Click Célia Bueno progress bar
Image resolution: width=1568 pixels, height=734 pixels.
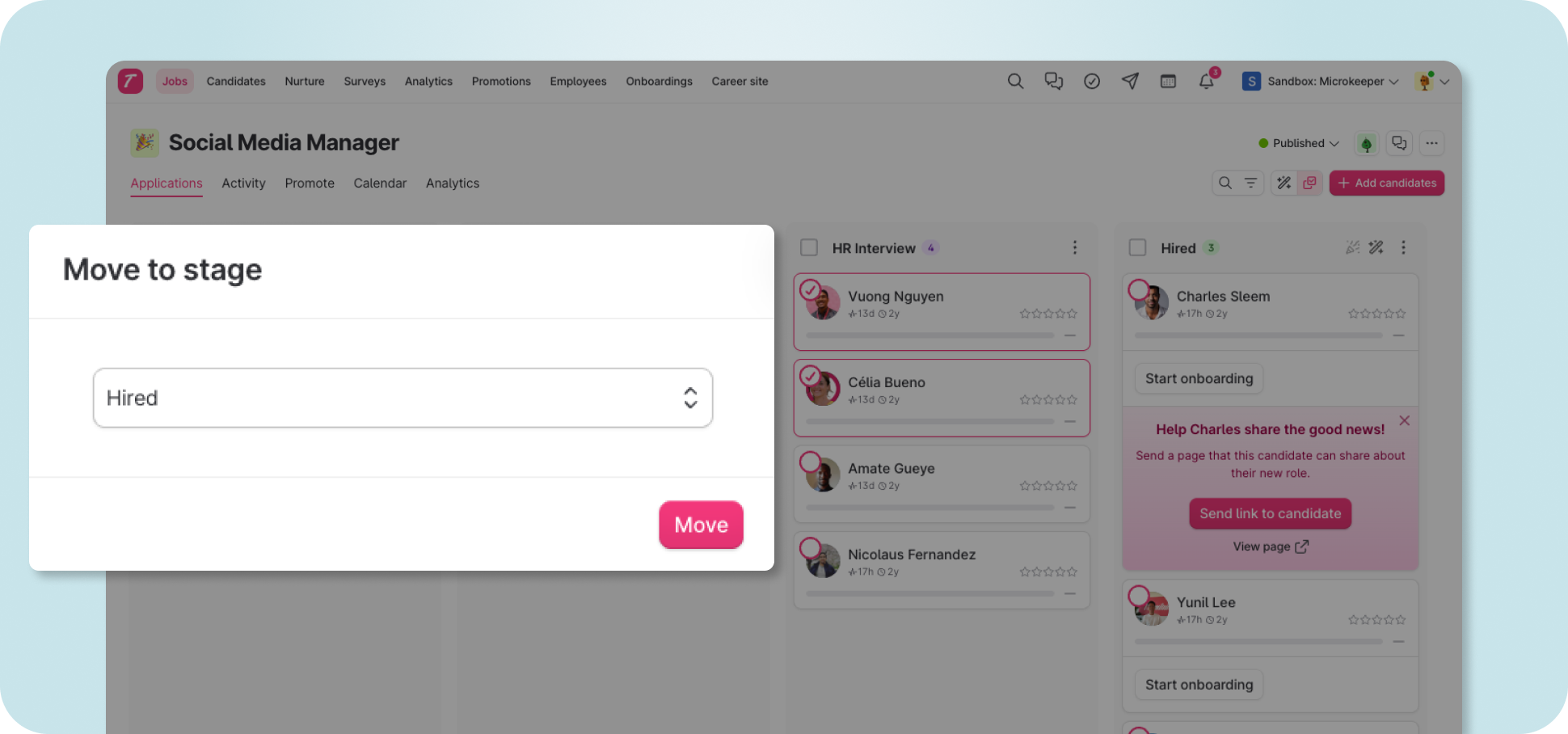[x=929, y=421]
